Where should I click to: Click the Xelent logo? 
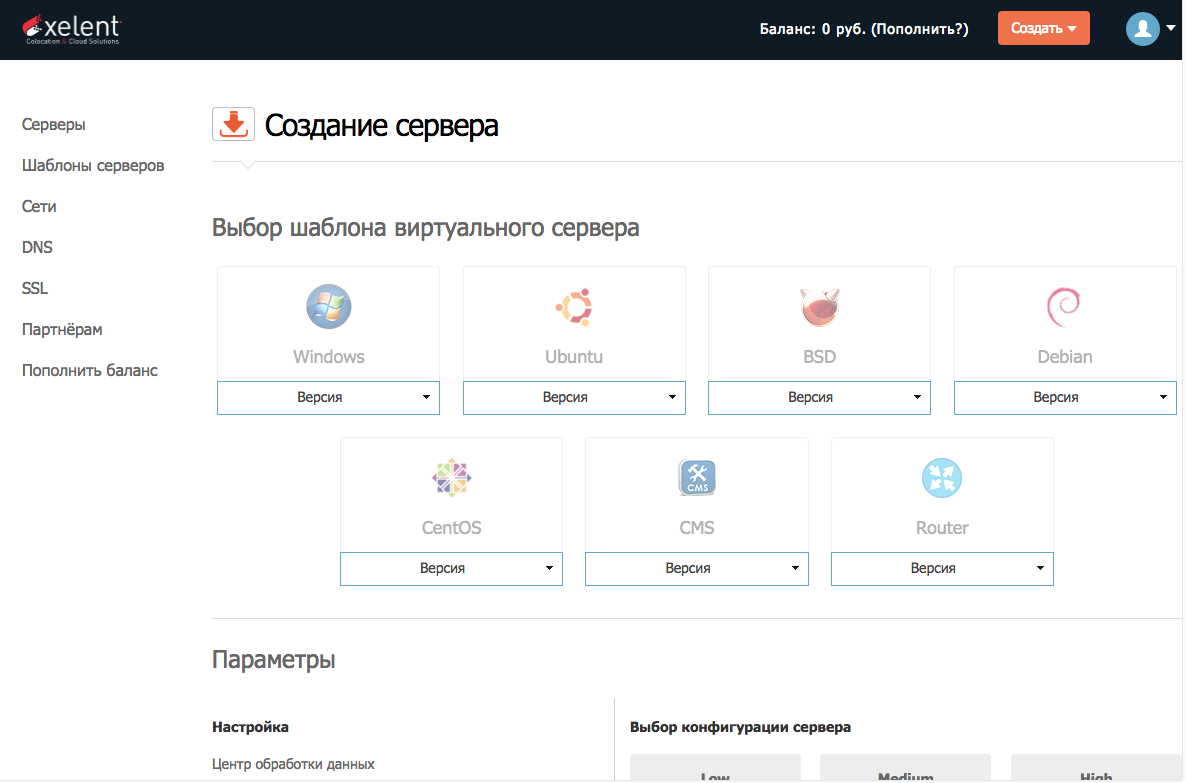70,28
